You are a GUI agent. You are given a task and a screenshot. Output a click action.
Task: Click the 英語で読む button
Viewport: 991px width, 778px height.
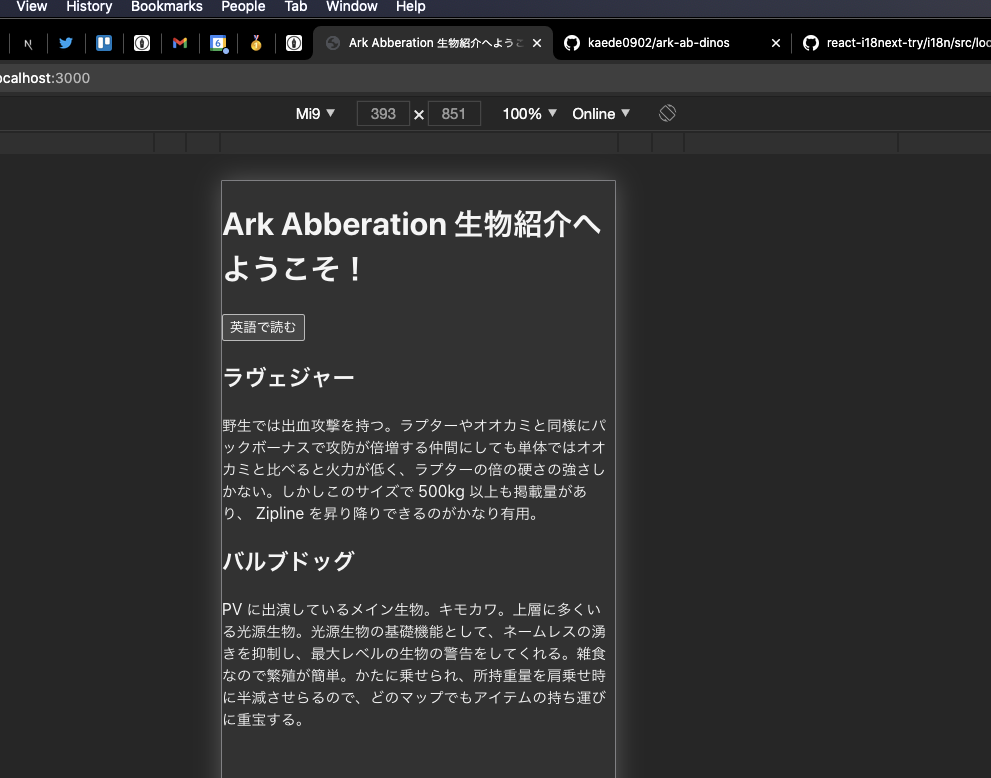click(262, 327)
